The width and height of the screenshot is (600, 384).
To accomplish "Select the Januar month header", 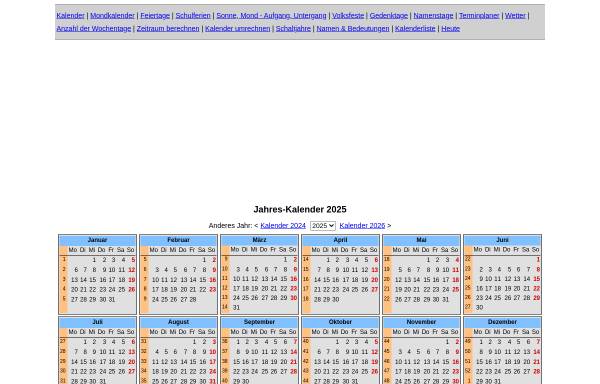I will [98, 240].
